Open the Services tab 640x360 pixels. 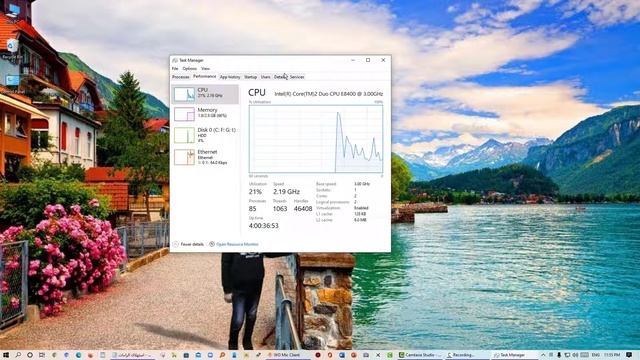(x=297, y=77)
